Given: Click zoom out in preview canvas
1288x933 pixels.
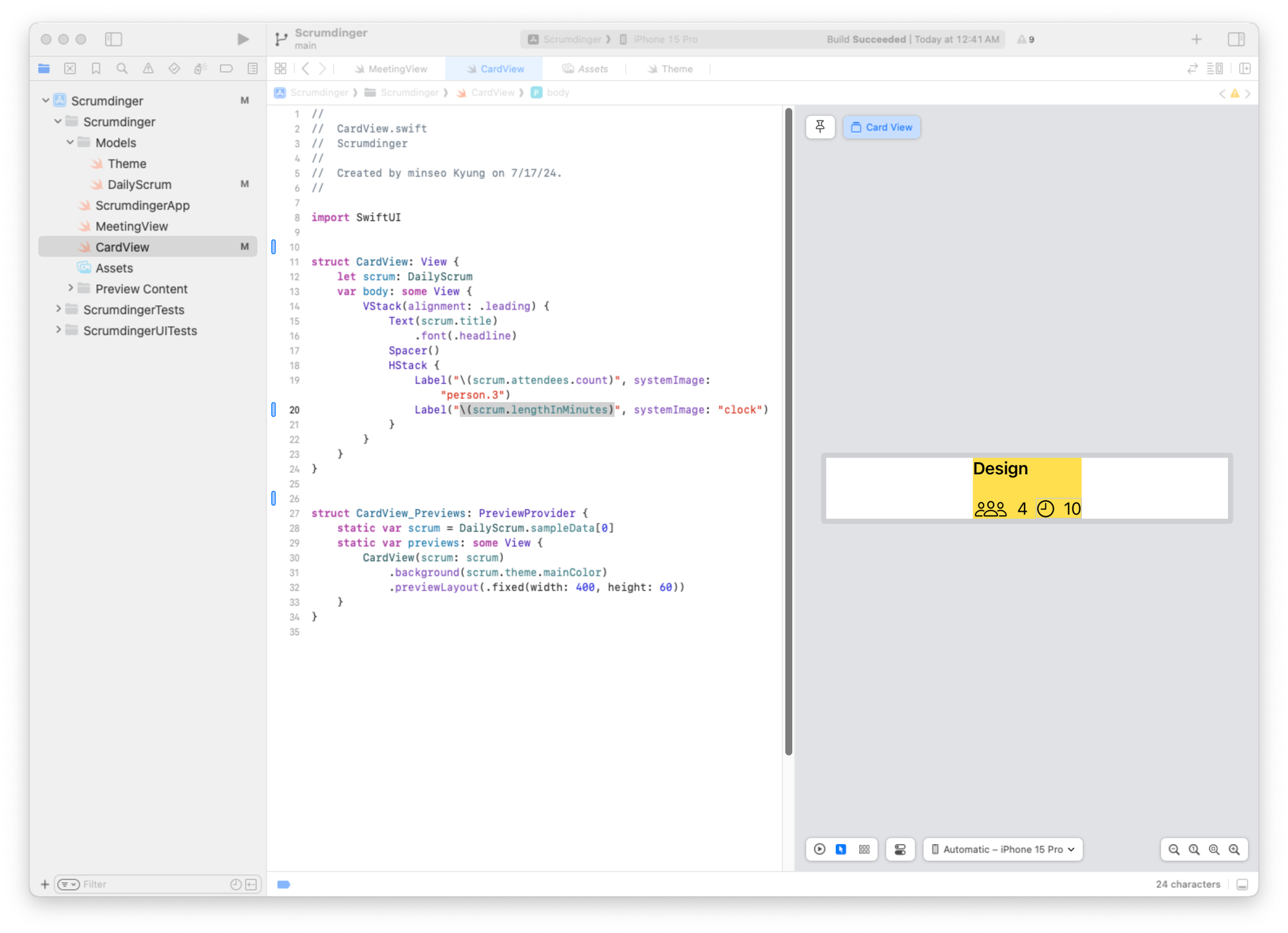Looking at the screenshot, I should pyautogui.click(x=1173, y=849).
